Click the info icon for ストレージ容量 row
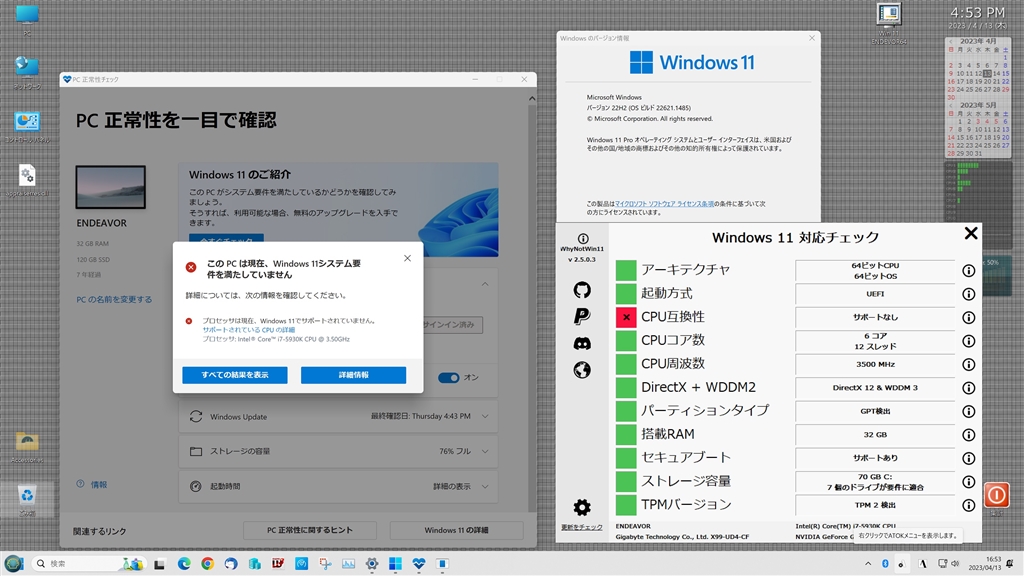The width and height of the screenshot is (1024, 576). [x=968, y=482]
